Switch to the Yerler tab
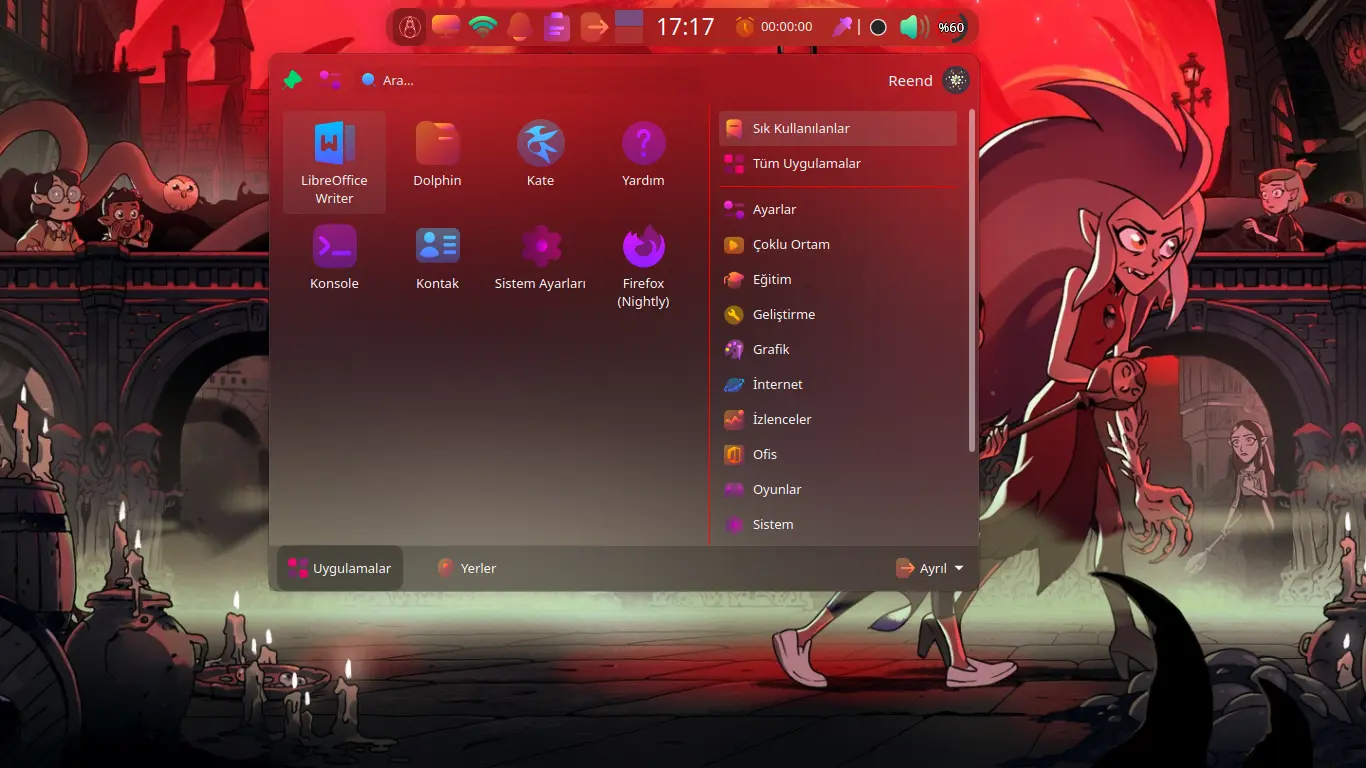The width and height of the screenshot is (1366, 768). coord(467,568)
